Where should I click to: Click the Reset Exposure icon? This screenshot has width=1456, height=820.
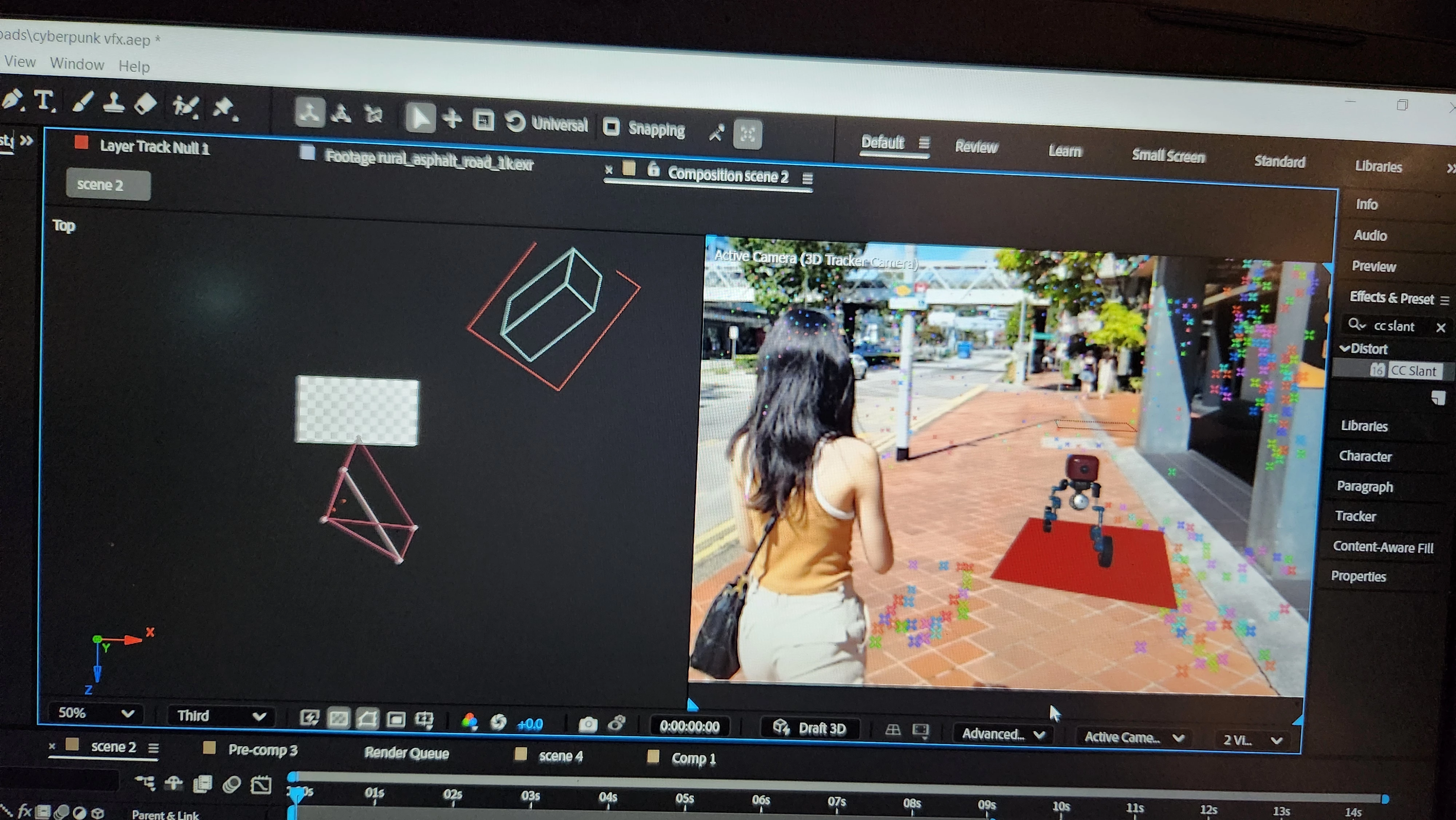(x=498, y=722)
